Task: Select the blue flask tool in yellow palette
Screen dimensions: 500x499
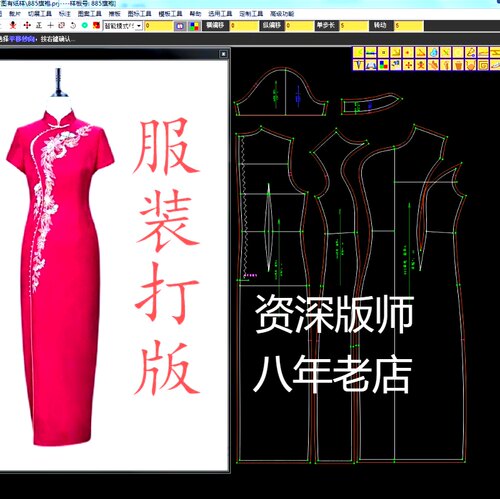Action: click(433, 52)
